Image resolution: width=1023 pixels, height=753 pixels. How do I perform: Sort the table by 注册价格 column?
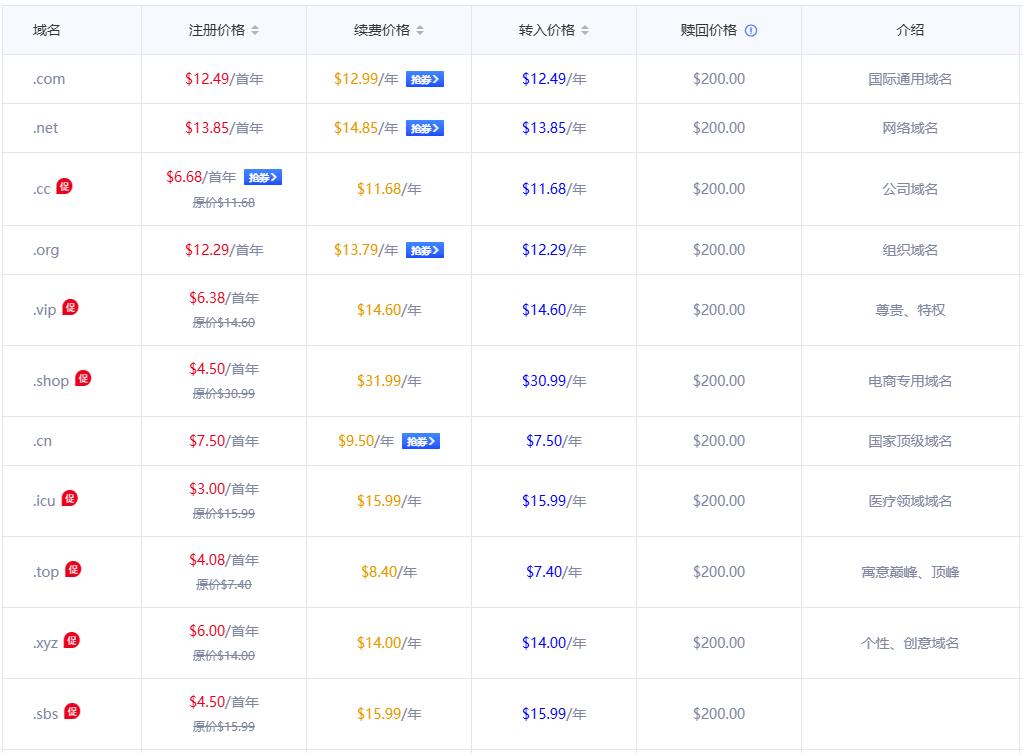point(255,30)
